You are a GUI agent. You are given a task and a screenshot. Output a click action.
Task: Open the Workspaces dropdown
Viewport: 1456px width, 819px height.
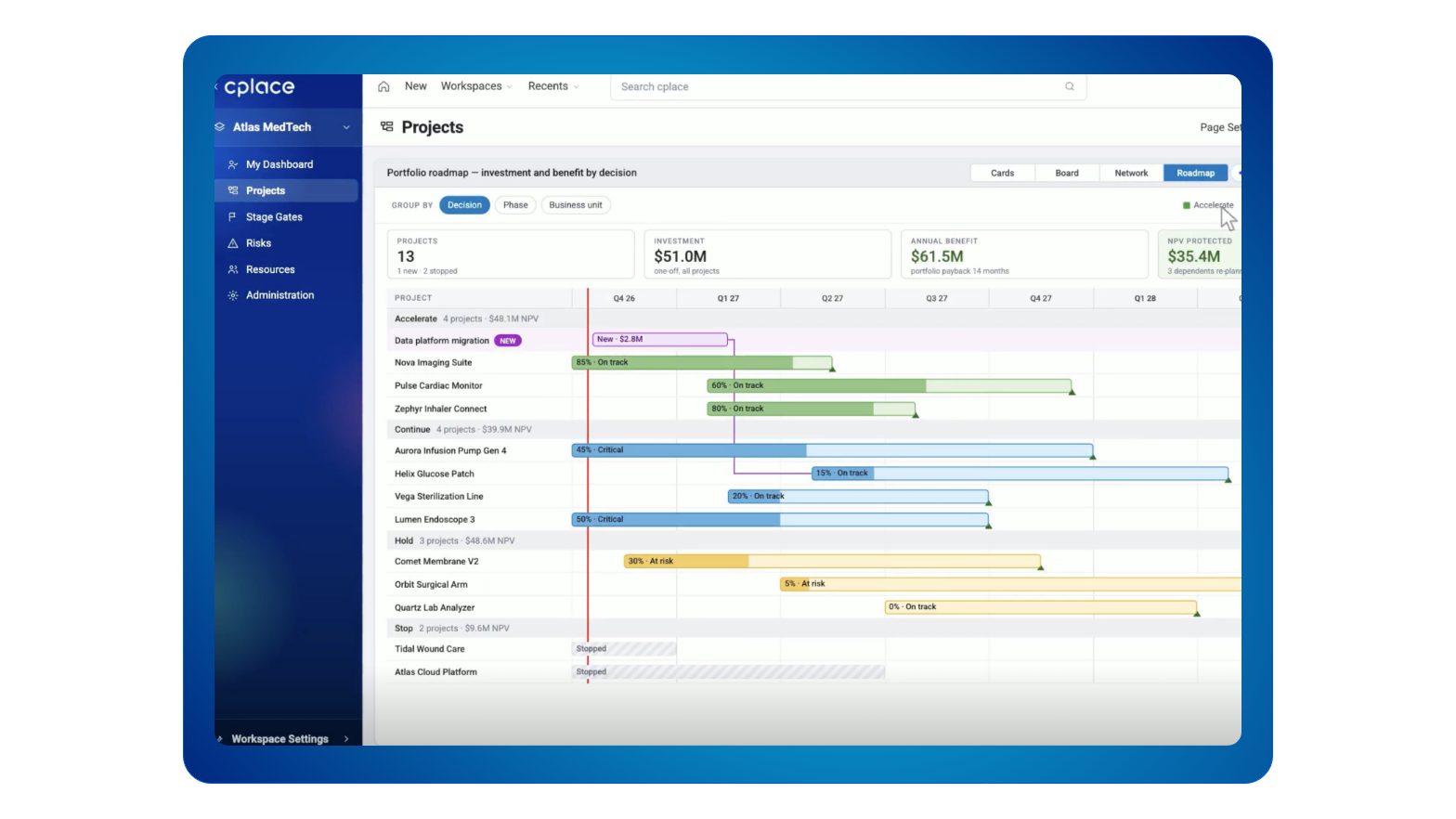click(476, 86)
